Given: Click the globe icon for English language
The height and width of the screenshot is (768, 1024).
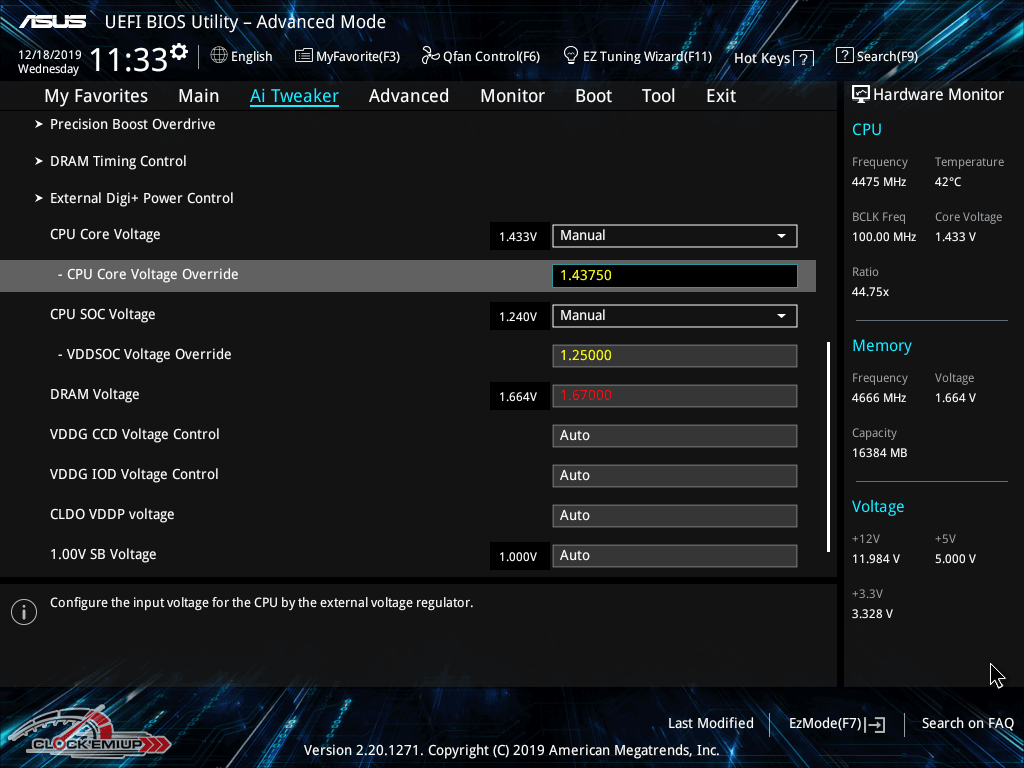Looking at the screenshot, I should pos(219,56).
